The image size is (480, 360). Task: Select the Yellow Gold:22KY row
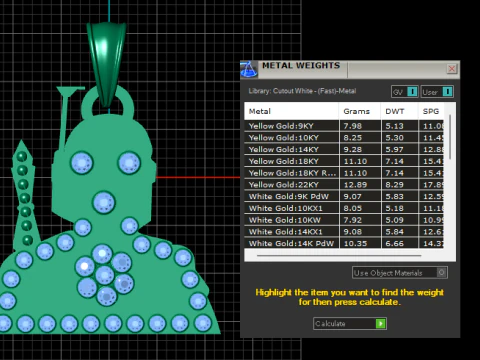pyautogui.click(x=344, y=185)
